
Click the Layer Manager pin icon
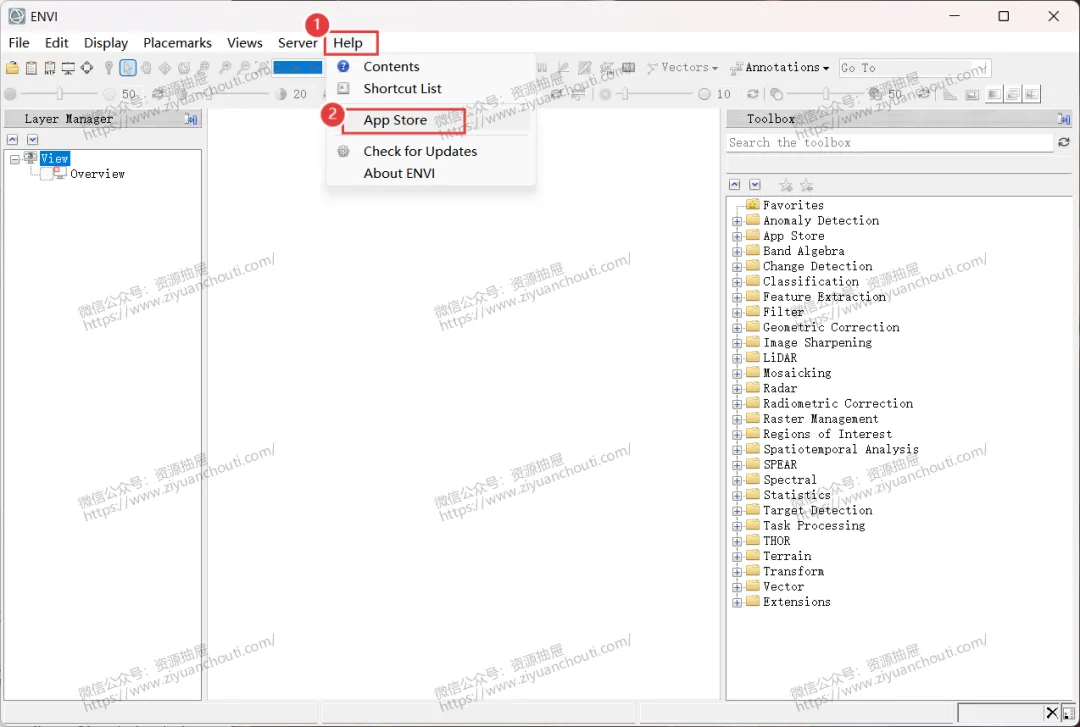click(x=191, y=119)
